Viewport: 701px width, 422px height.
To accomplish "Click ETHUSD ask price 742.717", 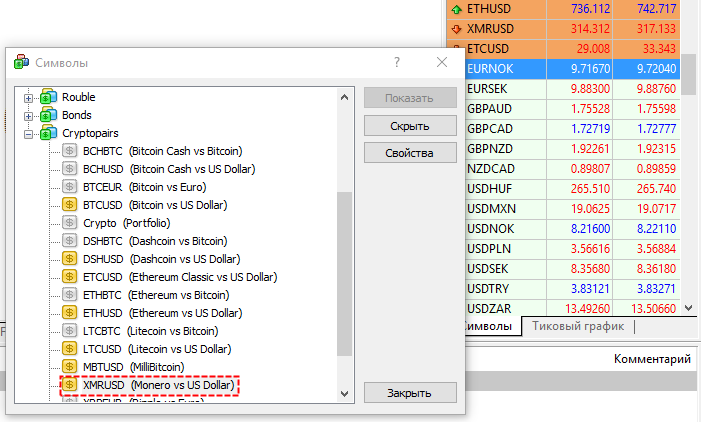I will tap(656, 9).
